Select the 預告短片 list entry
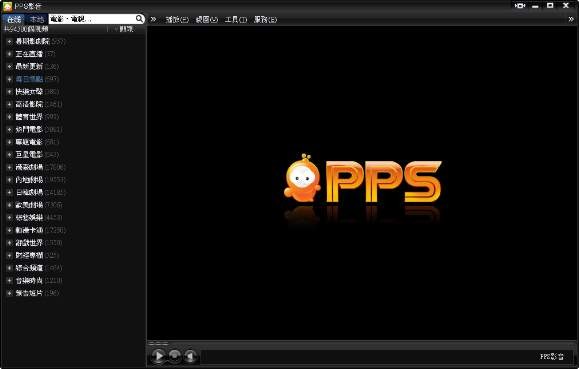579x369 pixels. (x=37, y=293)
